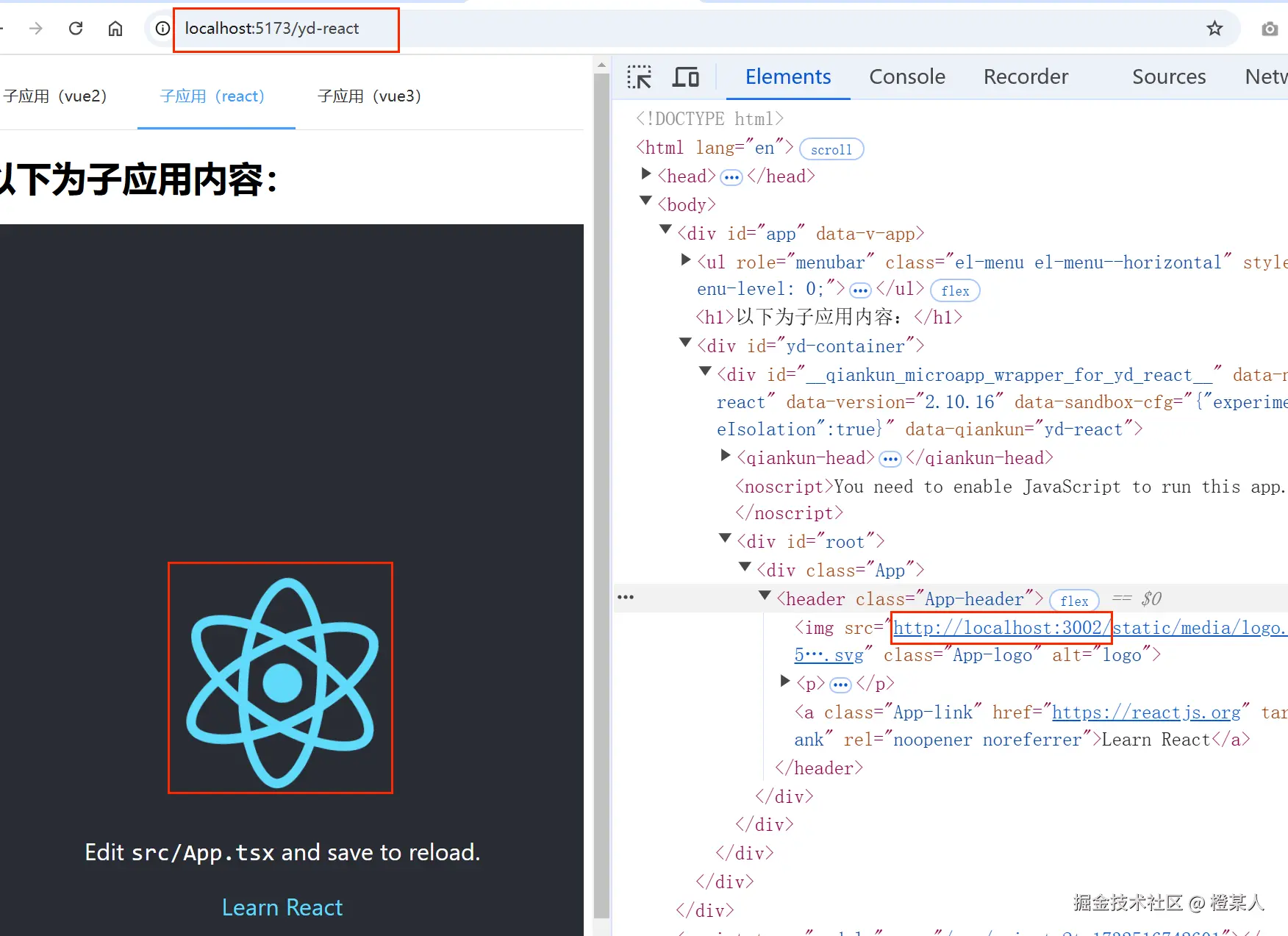Select the h1 以下为子应用内容 node
The width and height of the screenshot is (1288, 936).
829,318
